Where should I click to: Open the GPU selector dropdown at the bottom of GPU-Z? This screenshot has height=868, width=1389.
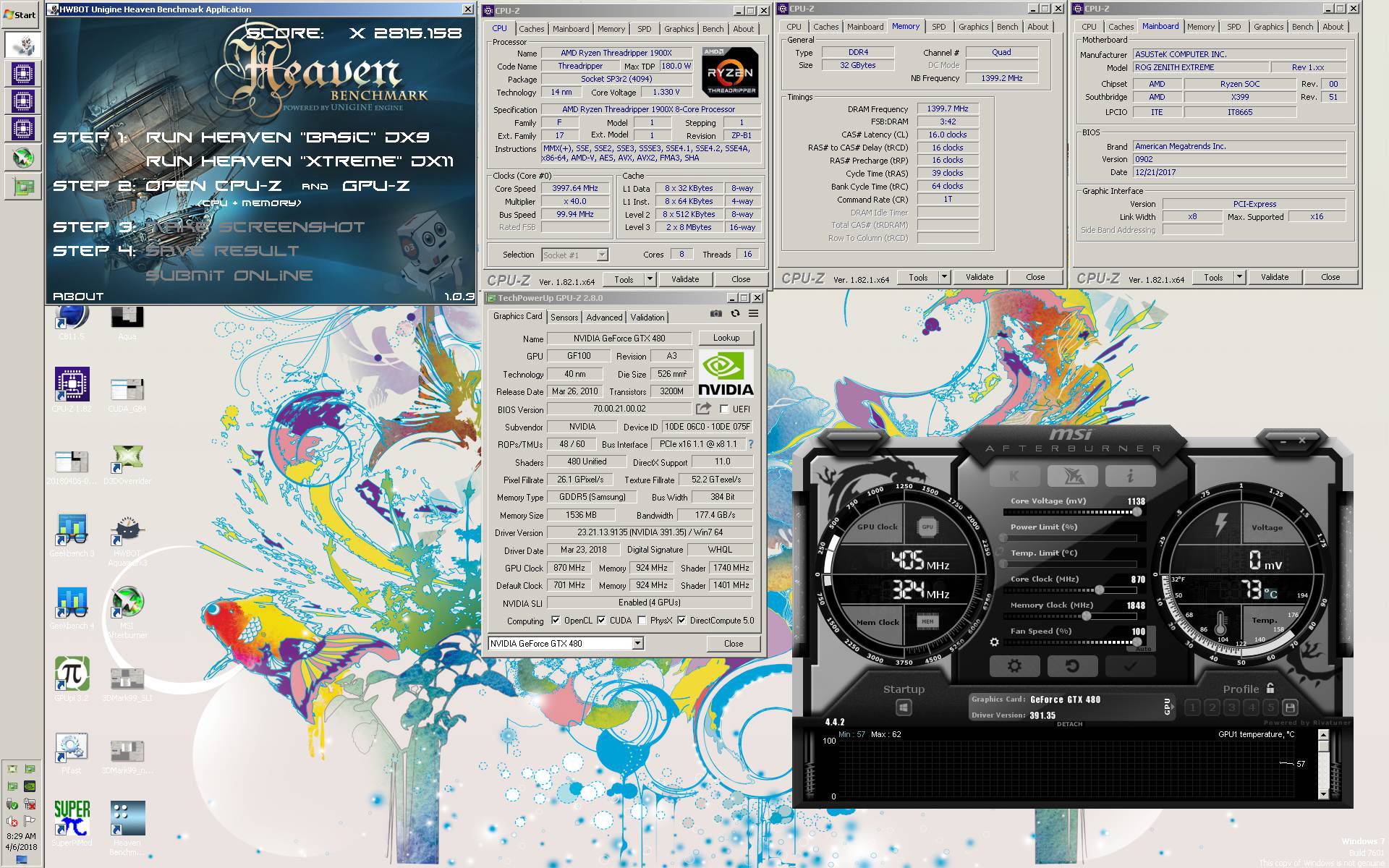[x=637, y=644]
